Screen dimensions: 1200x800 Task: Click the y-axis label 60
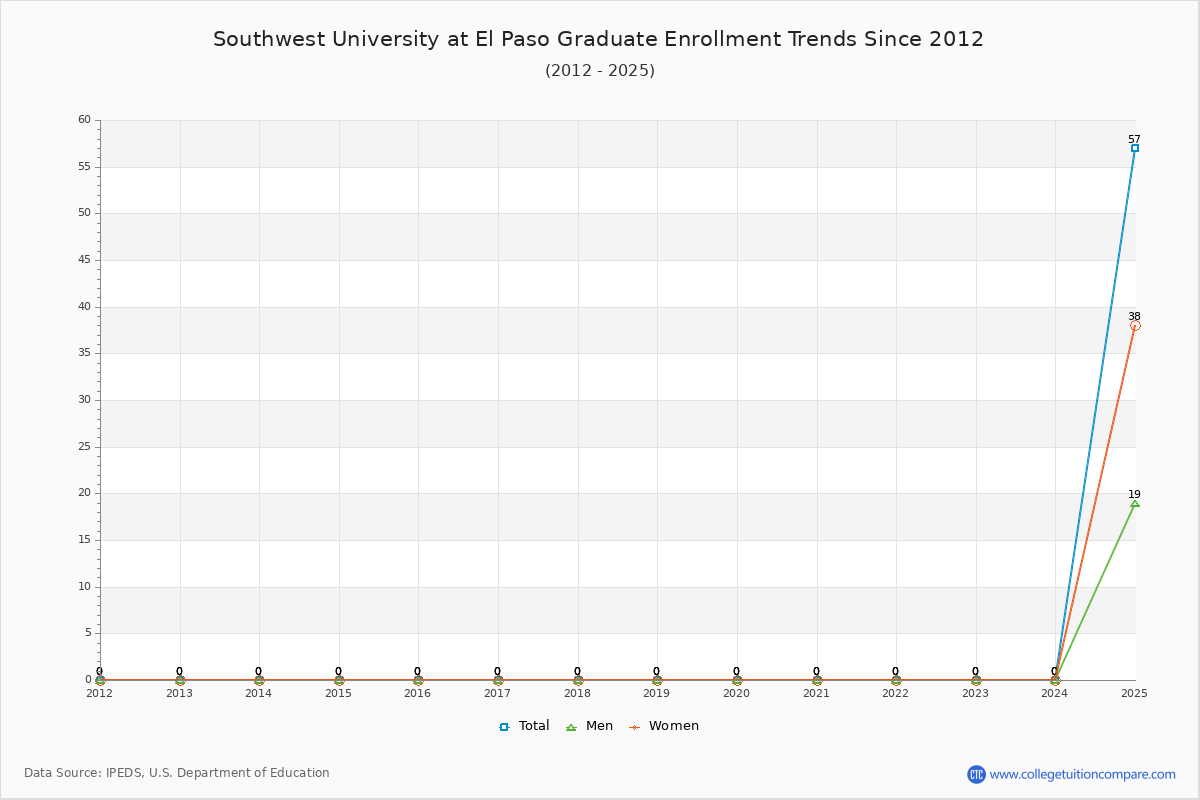[84, 120]
